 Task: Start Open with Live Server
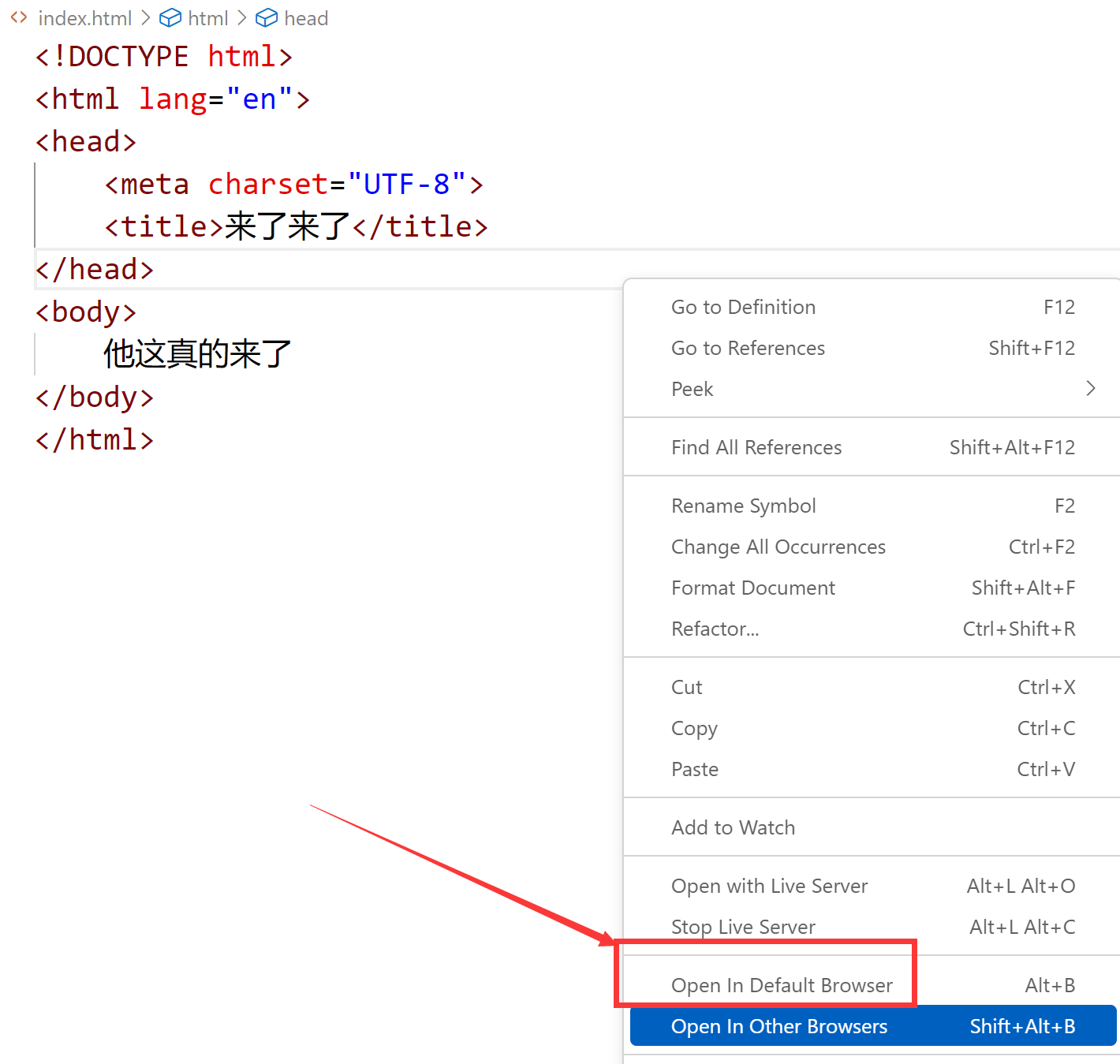tap(873, 886)
